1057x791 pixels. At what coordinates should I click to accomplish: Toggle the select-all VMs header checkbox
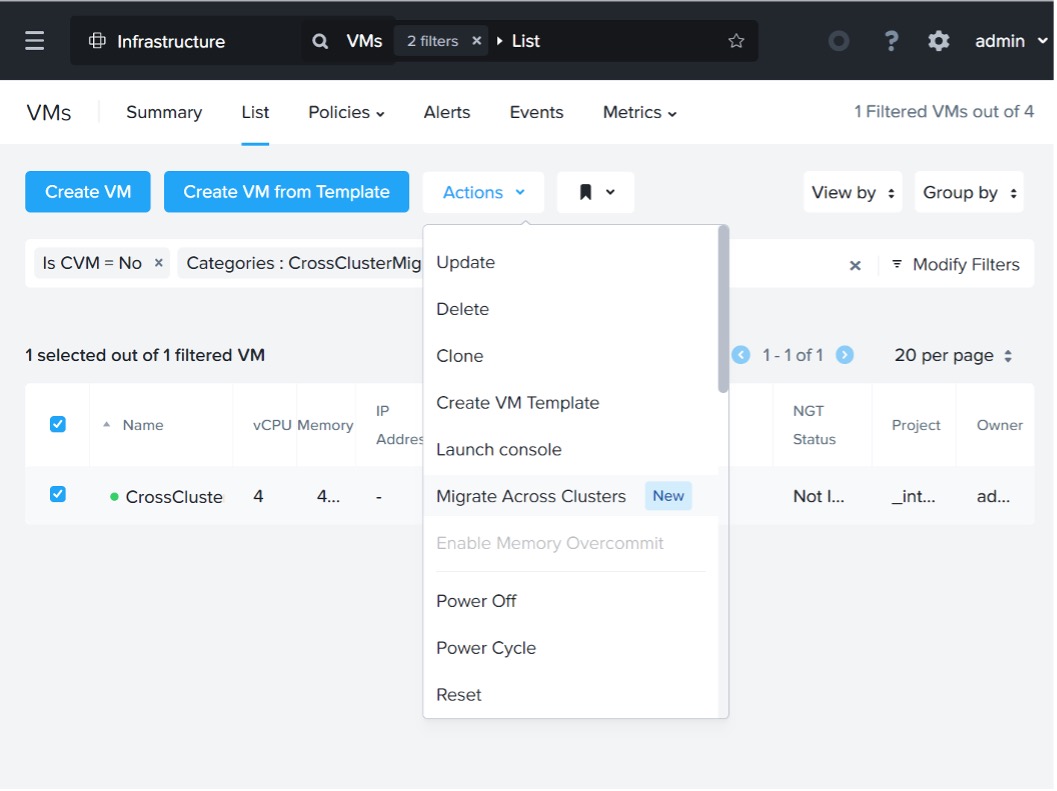(x=58, y=424)
